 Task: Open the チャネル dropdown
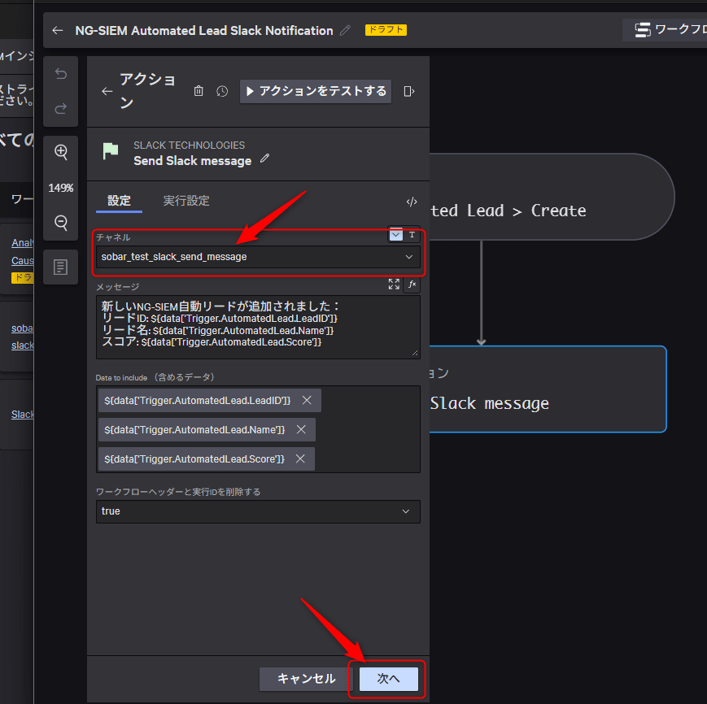click(x=258, y=257)
